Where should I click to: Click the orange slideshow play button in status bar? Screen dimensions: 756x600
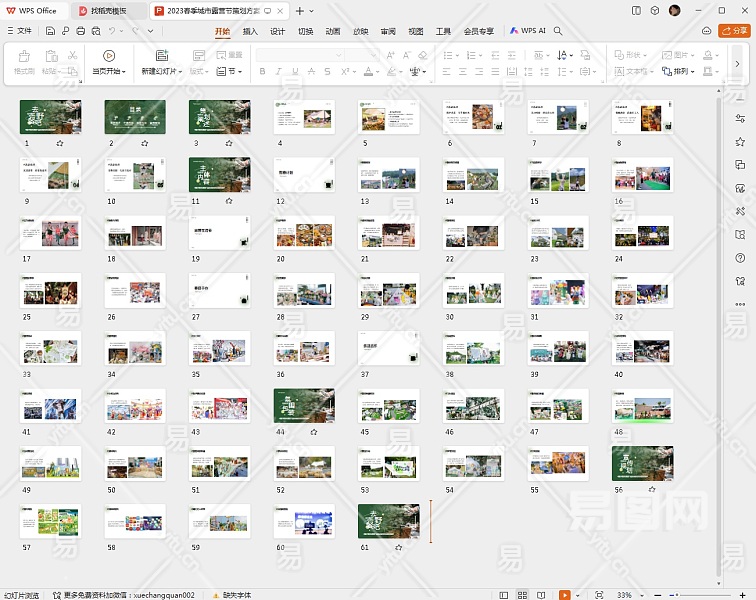point(565,594)
